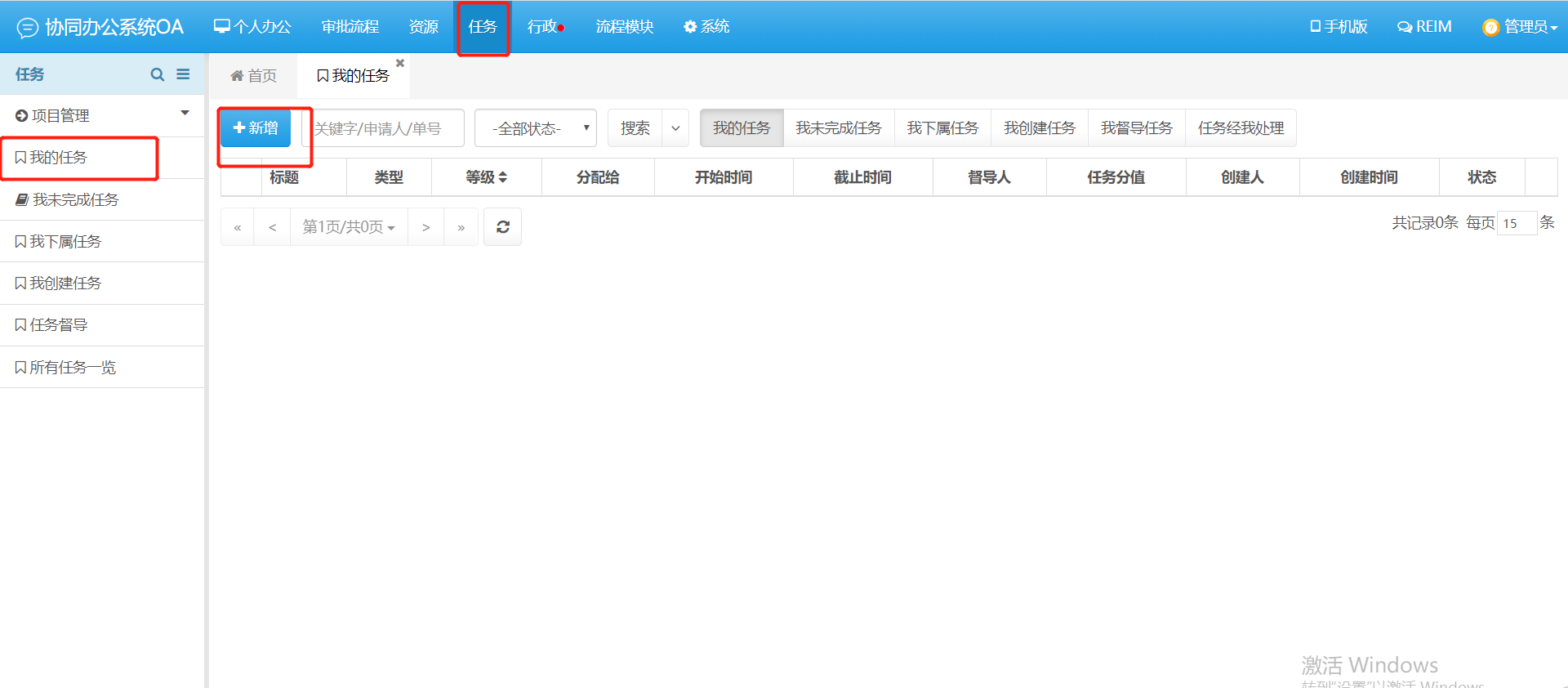Click the refresh list icon
The width and height of the screenshot is (1568, 688).
(x=503, y=227)
